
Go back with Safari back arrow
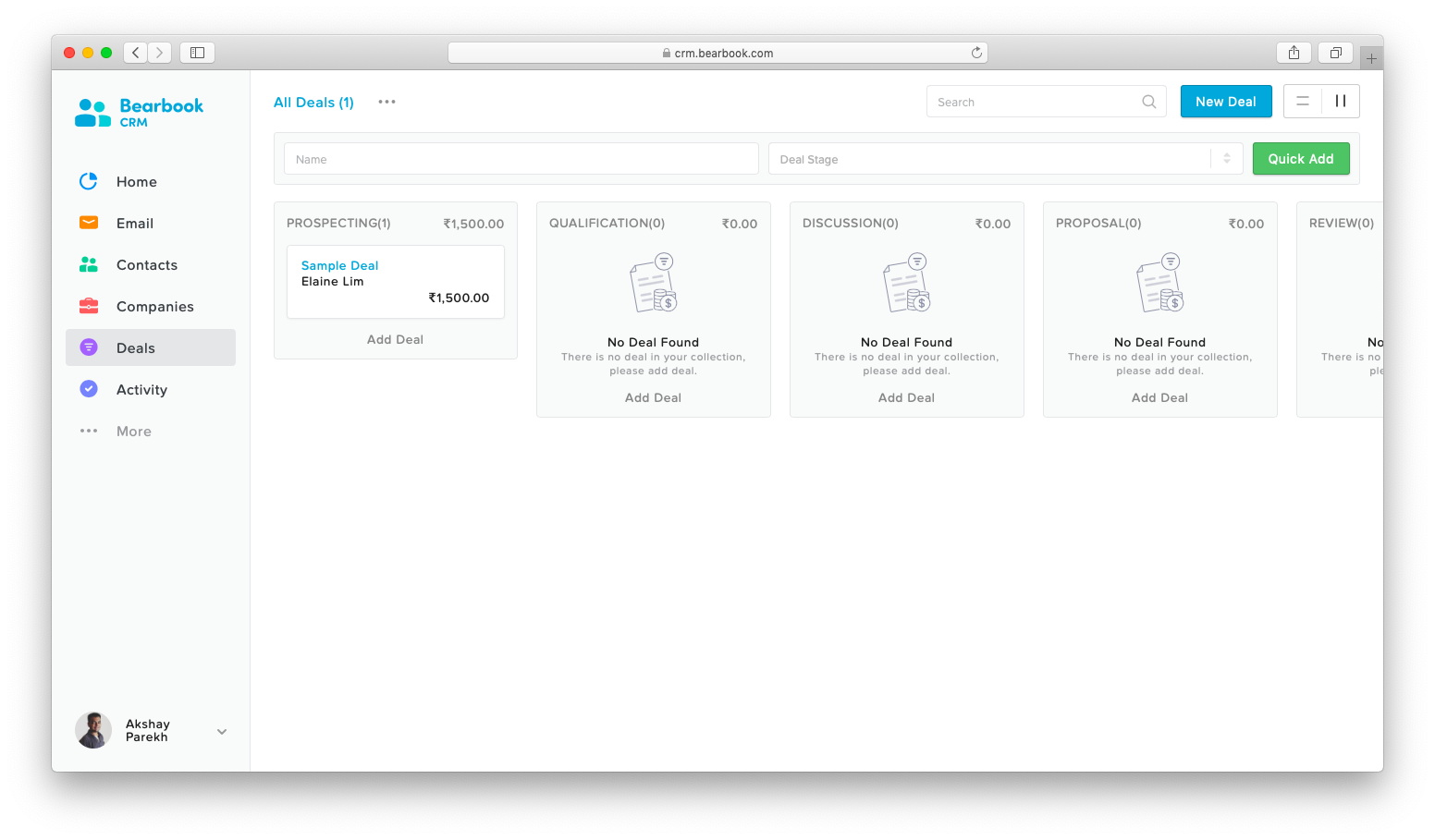[136, 53]
